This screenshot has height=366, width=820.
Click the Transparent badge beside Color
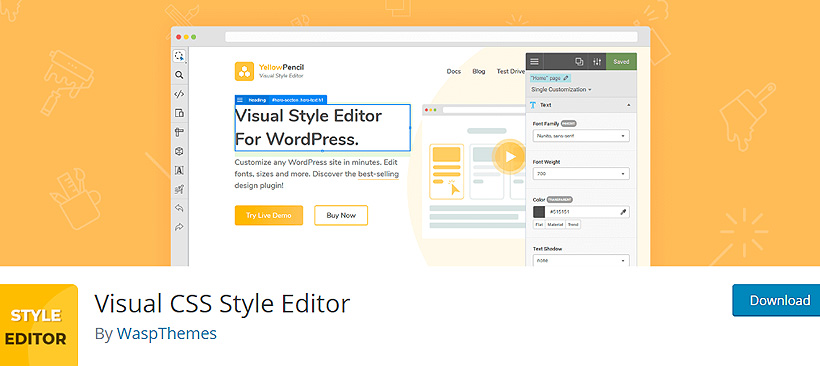click(x=560, y=200)
